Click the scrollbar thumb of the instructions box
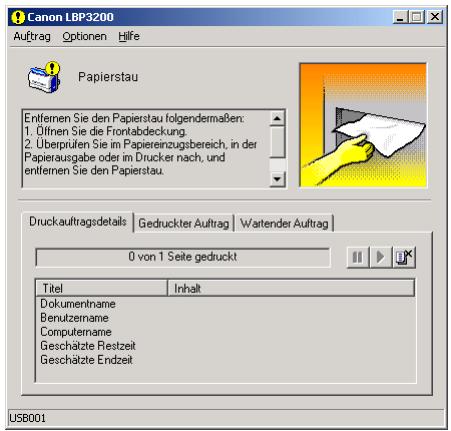The image size is (451, 431). coord(277,141)
